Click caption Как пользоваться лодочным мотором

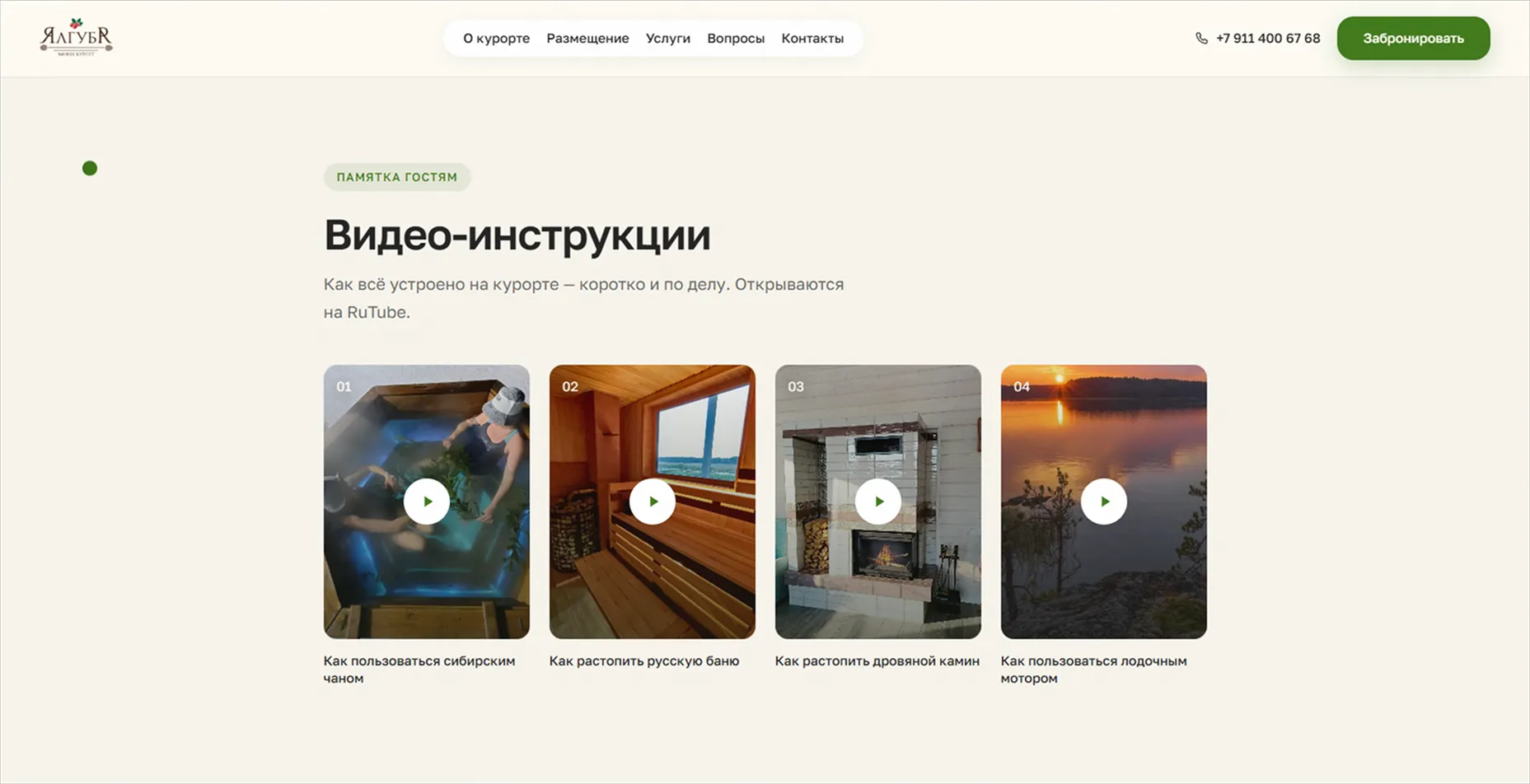[x=1094, y=670]
